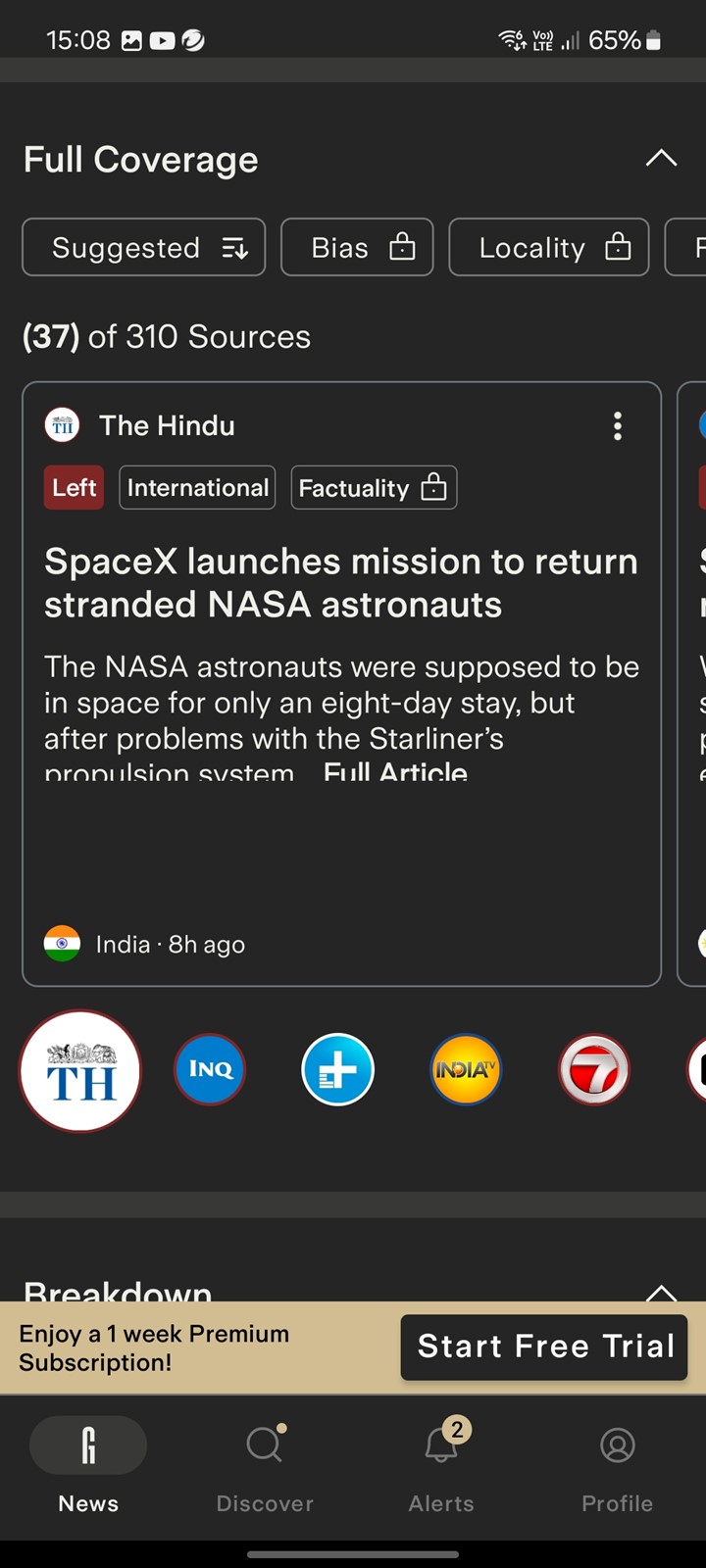Select the International tag

(x=197, y=487)
